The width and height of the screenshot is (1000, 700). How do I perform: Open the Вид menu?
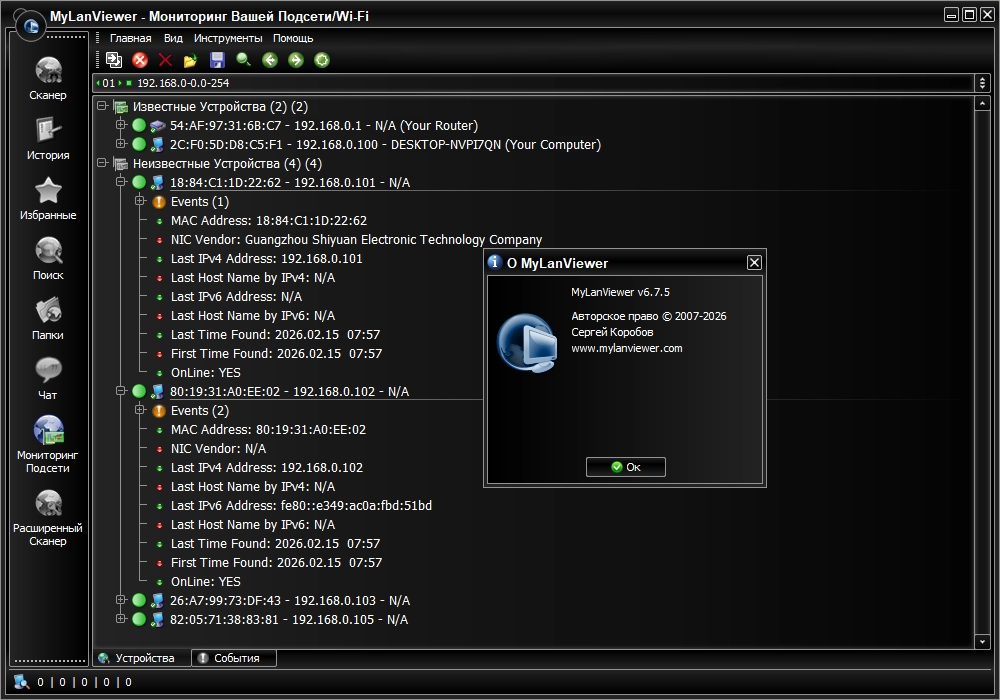click(x=173, y=38)
